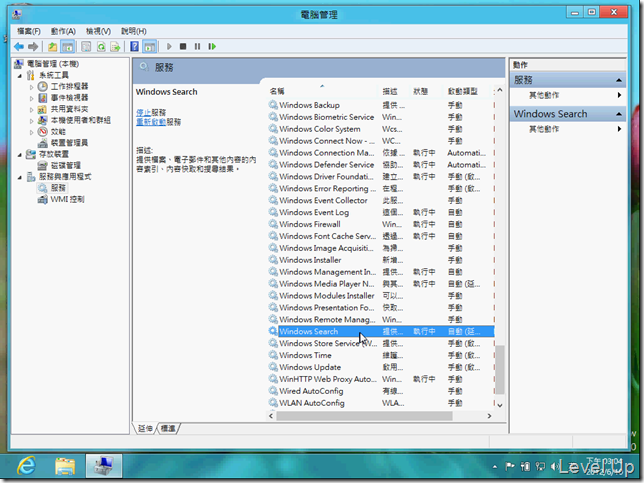This screenshot has height=483, width=644.
Task: Click the Stop service square icon
Action: 183,46
